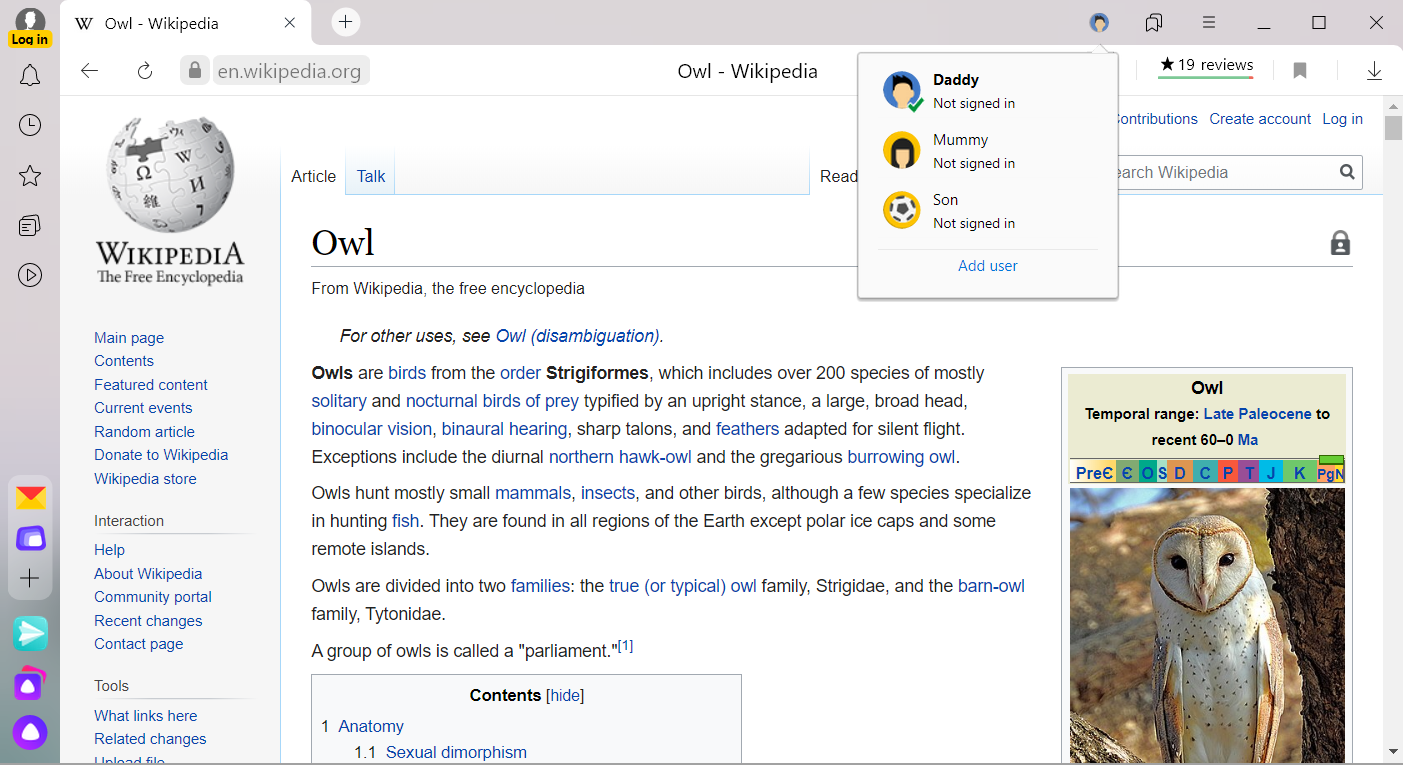Open Donate to Wikipedia link
Viewport: 1403px width, 765px height.
tap(161, 455)
